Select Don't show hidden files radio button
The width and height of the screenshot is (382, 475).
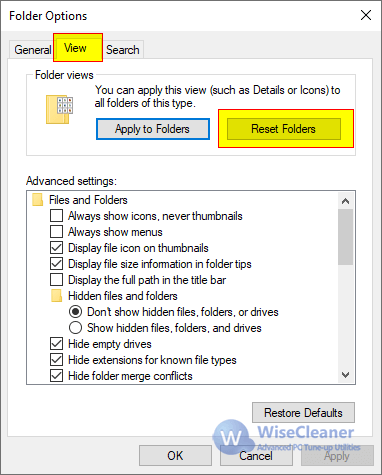click(76, 312)
